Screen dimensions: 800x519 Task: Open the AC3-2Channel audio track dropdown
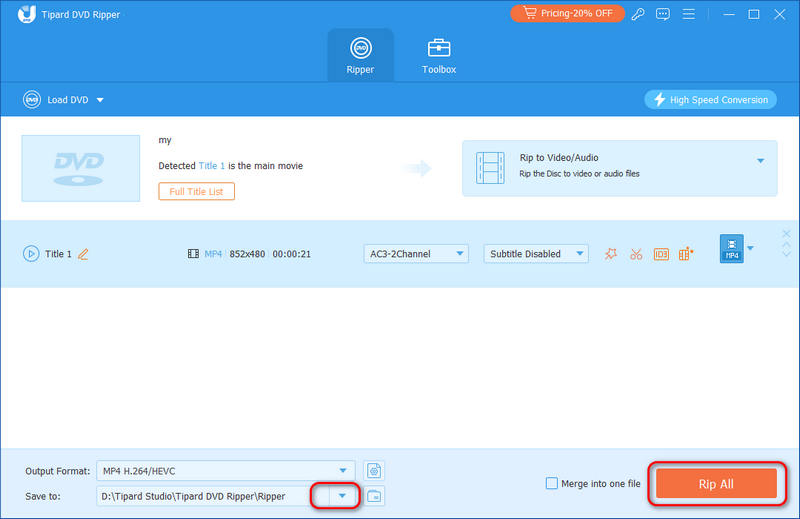416,254
